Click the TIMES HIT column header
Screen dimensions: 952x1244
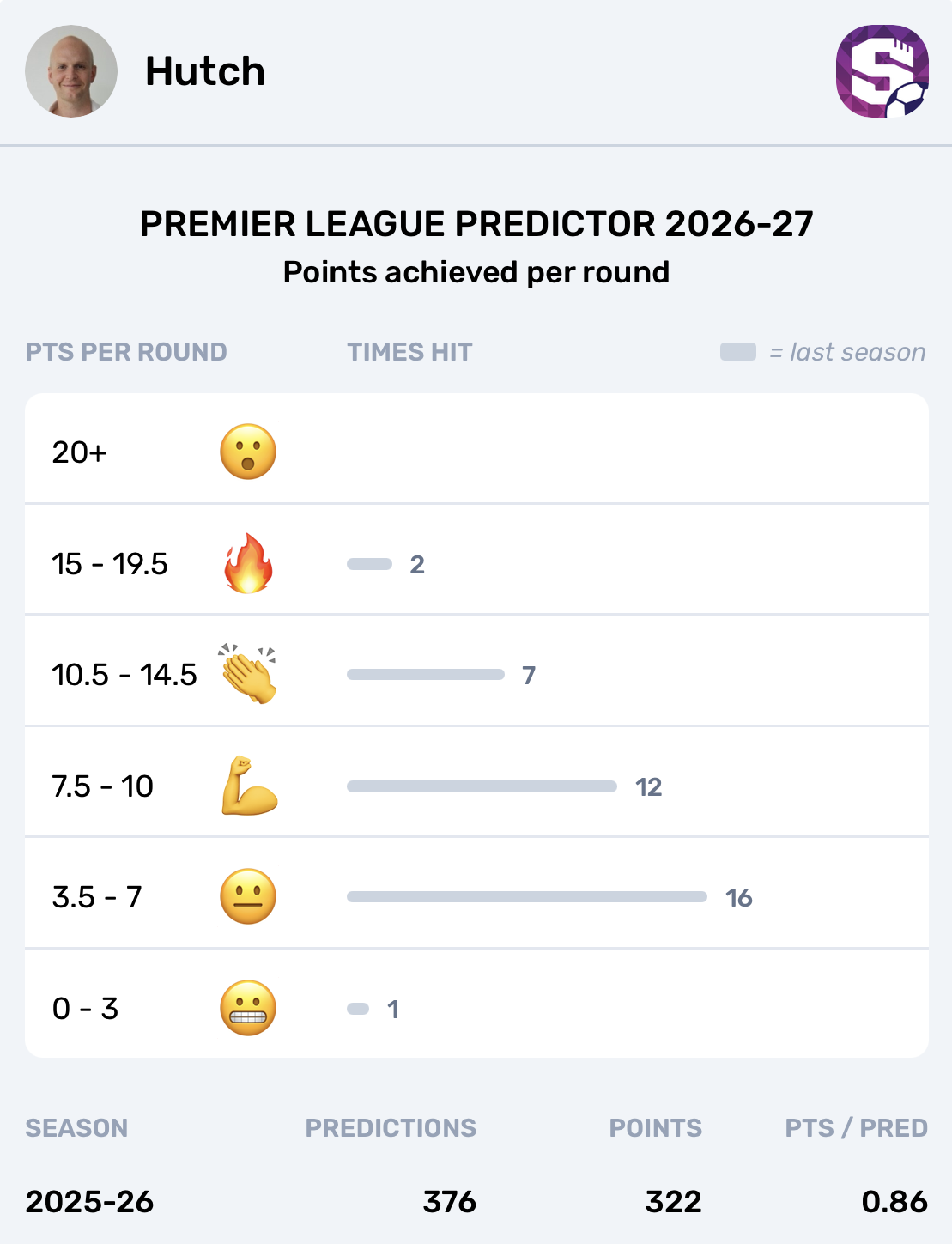pyautogui.click(x=409, y=352)
